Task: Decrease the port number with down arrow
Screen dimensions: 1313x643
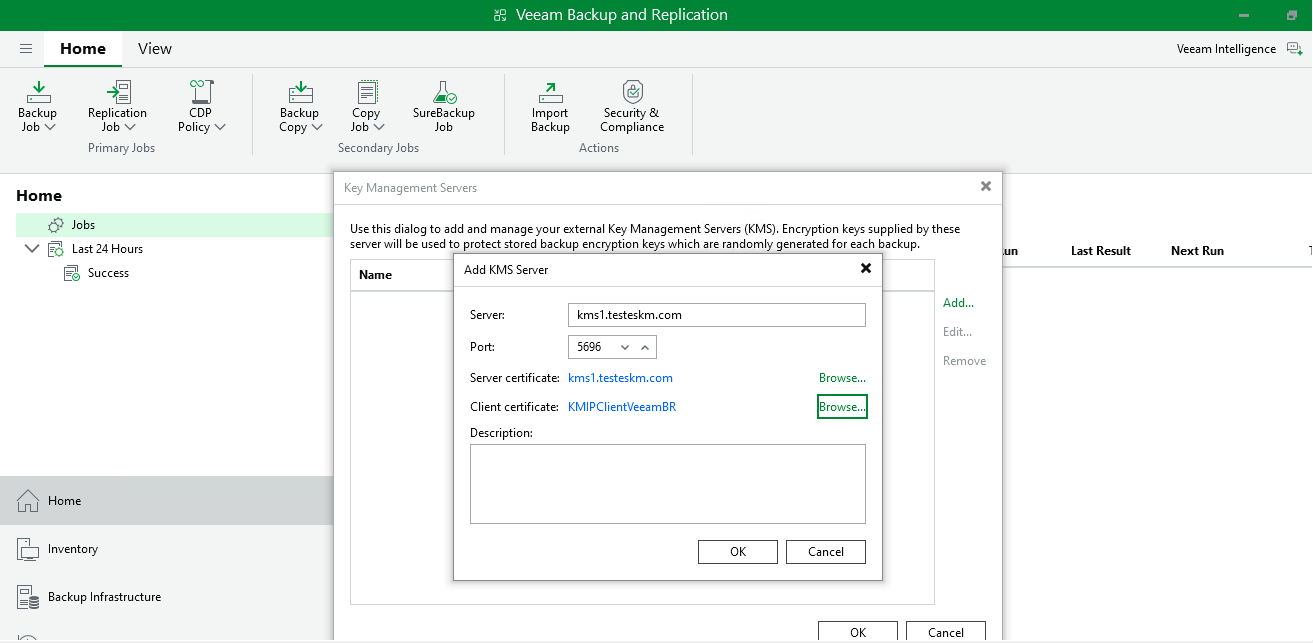Action: pyautogui.click(x=625, y=347)
